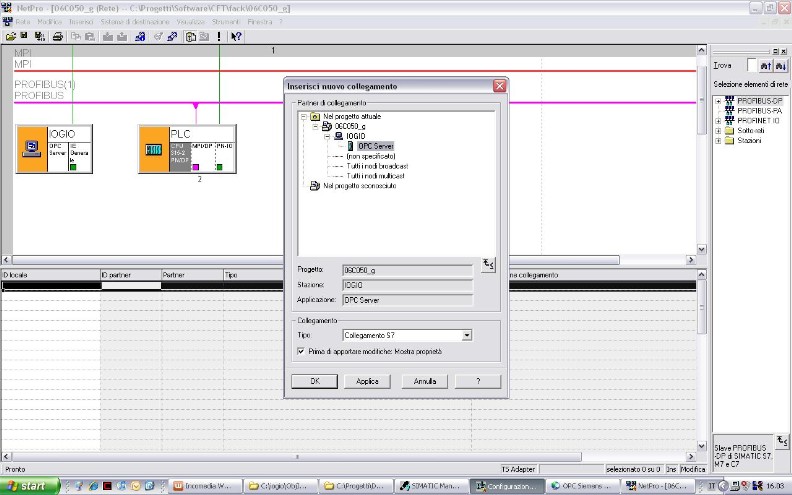This screenshot has width=792, height=495.
Task: Click the Print toolbar icon
Action: click(x=58, y=36)
